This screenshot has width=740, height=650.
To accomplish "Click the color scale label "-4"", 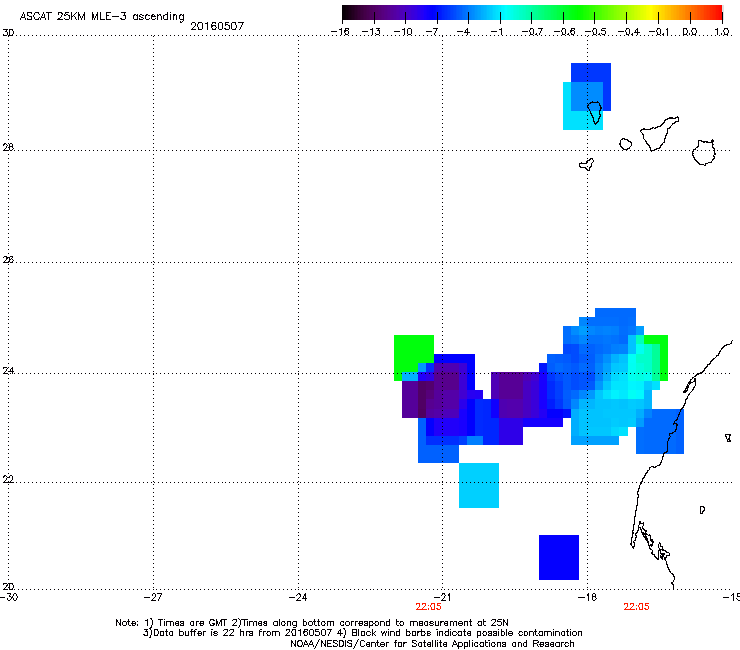I will (464, 32).
